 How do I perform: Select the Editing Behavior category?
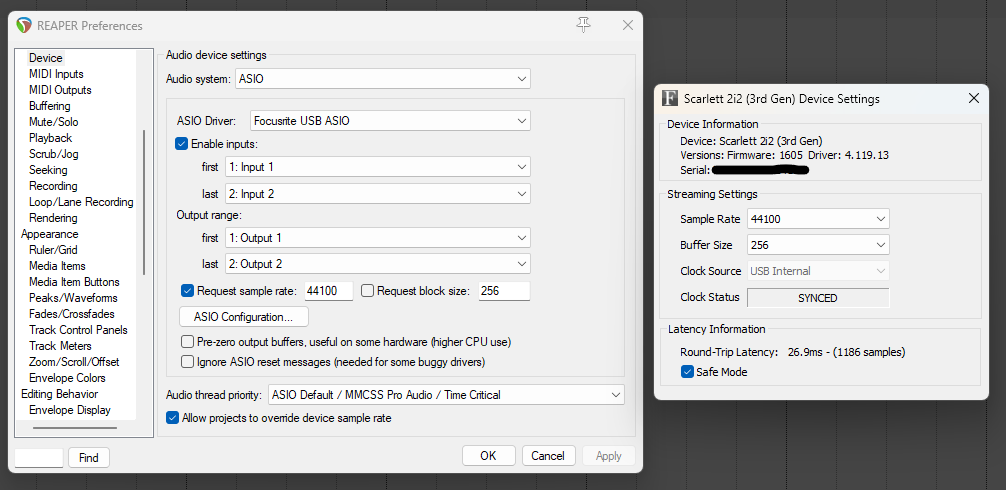(60, 394)
